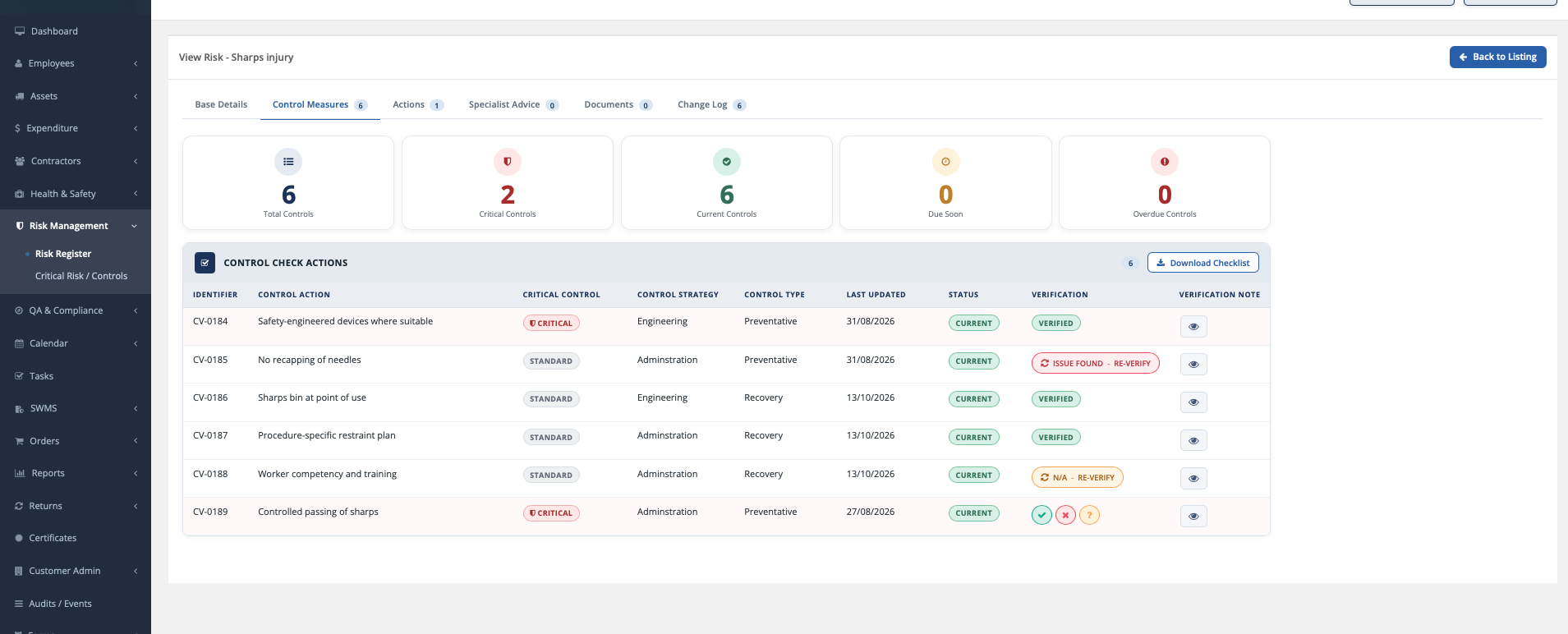Click the Due Soon clock icon
1568x634 pixels.
[945, 162]
